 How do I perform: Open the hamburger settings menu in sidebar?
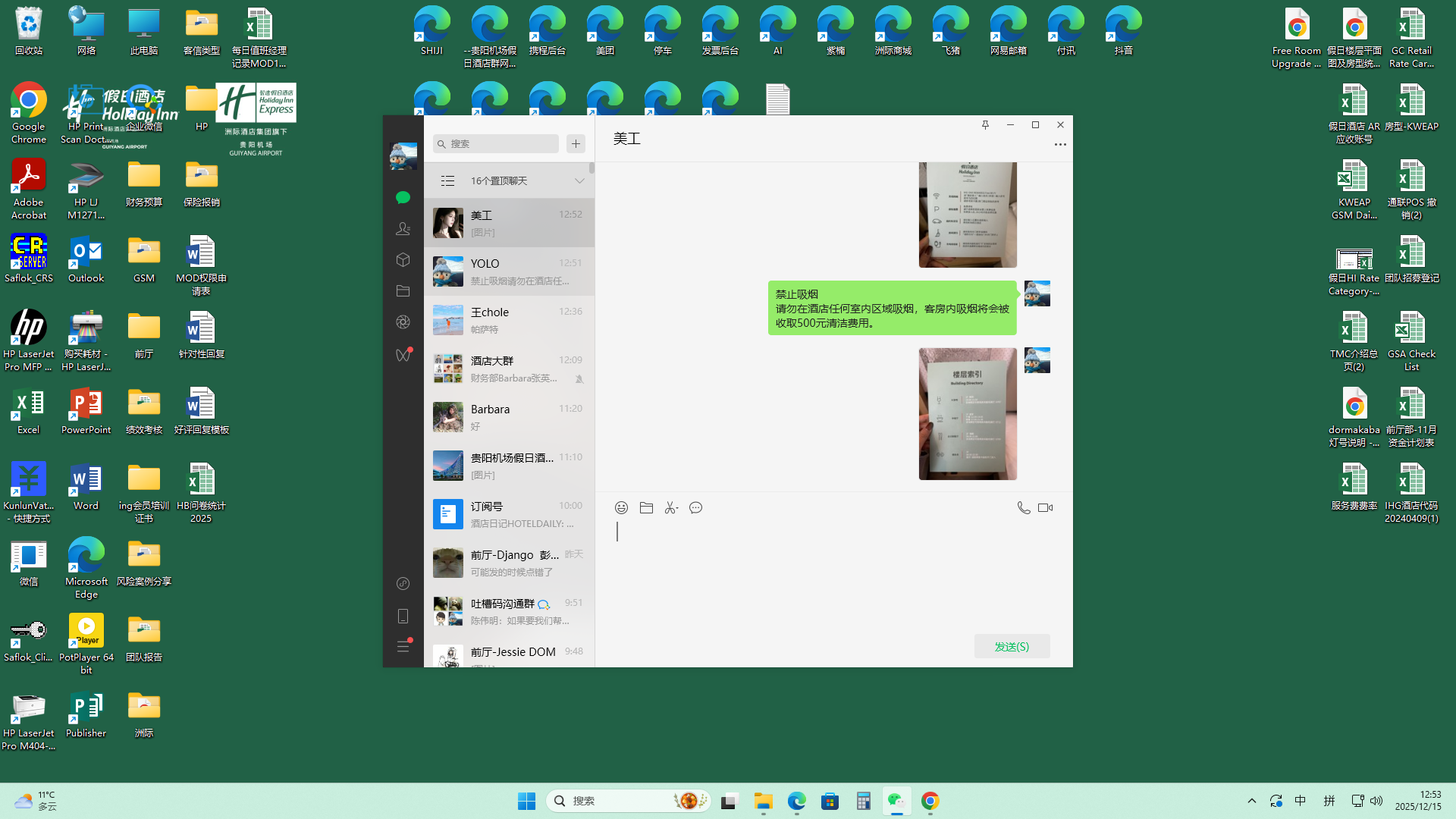click(x=403, y=647)
